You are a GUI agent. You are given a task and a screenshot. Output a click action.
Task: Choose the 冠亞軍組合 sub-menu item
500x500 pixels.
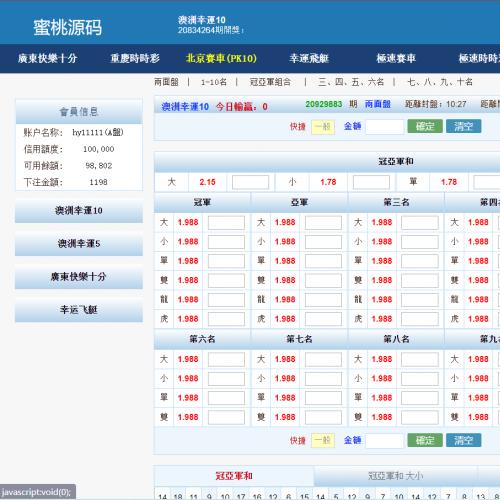(270, 82)
